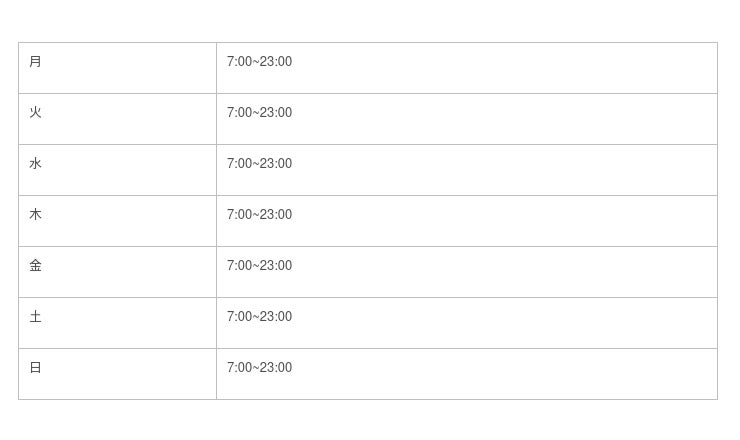
Task: Select the 7:00 opening time for 金
Action: (239, 266)
